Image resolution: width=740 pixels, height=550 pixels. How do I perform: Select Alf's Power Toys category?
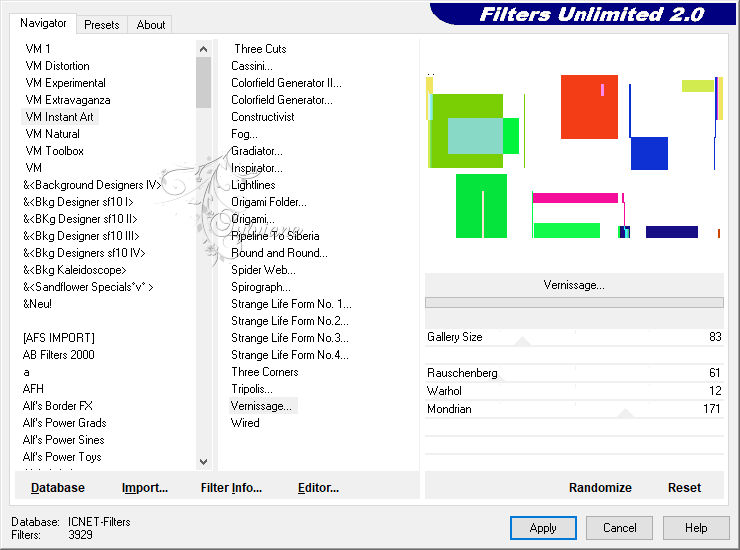(x=62, y=457)
